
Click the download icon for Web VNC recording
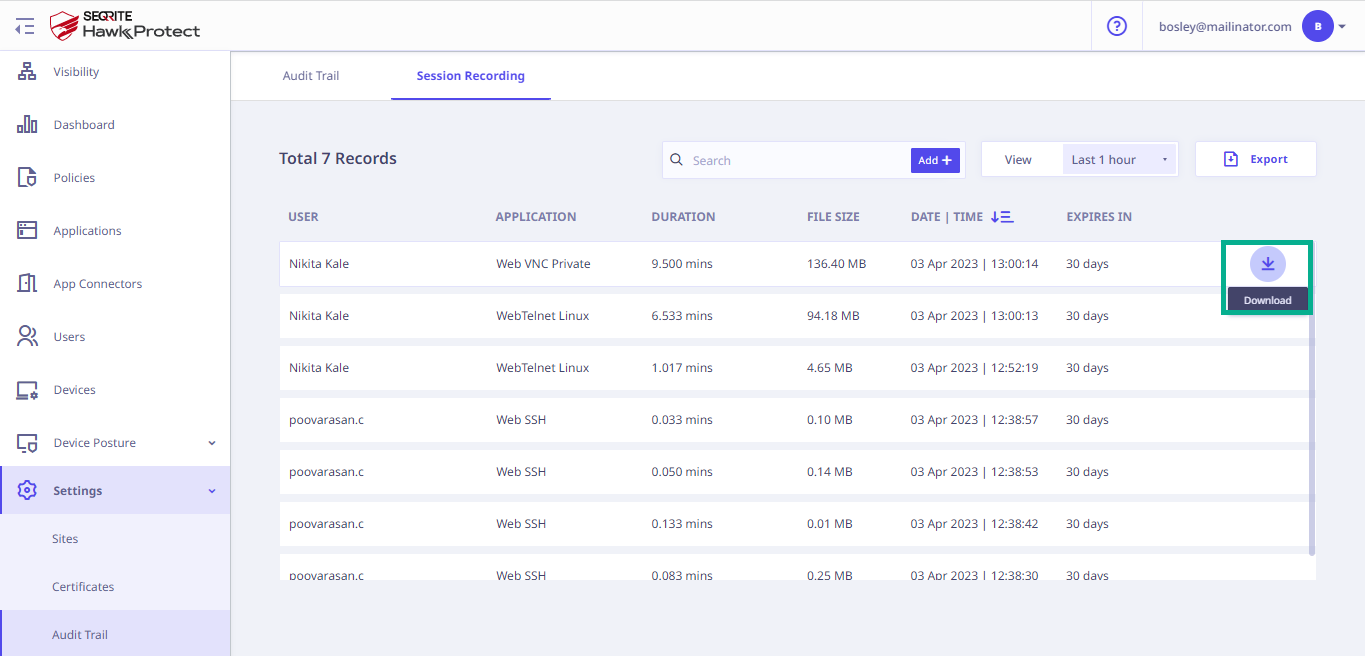click(1267, 264)
